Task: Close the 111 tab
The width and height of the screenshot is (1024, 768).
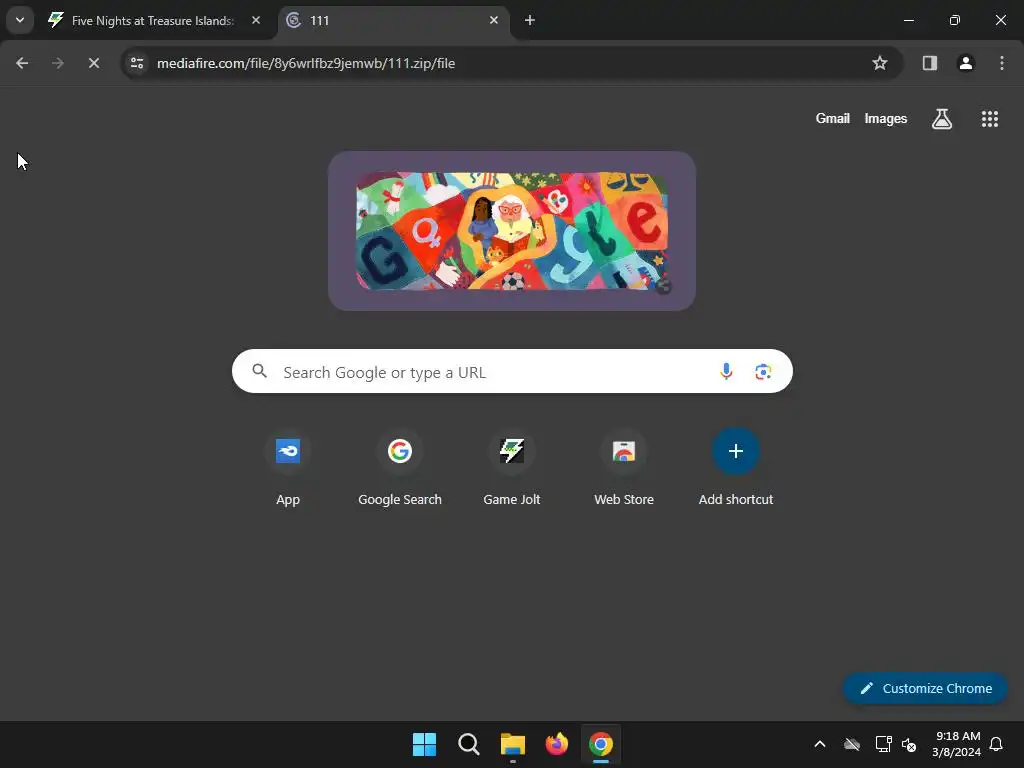Action: [494, 20]
